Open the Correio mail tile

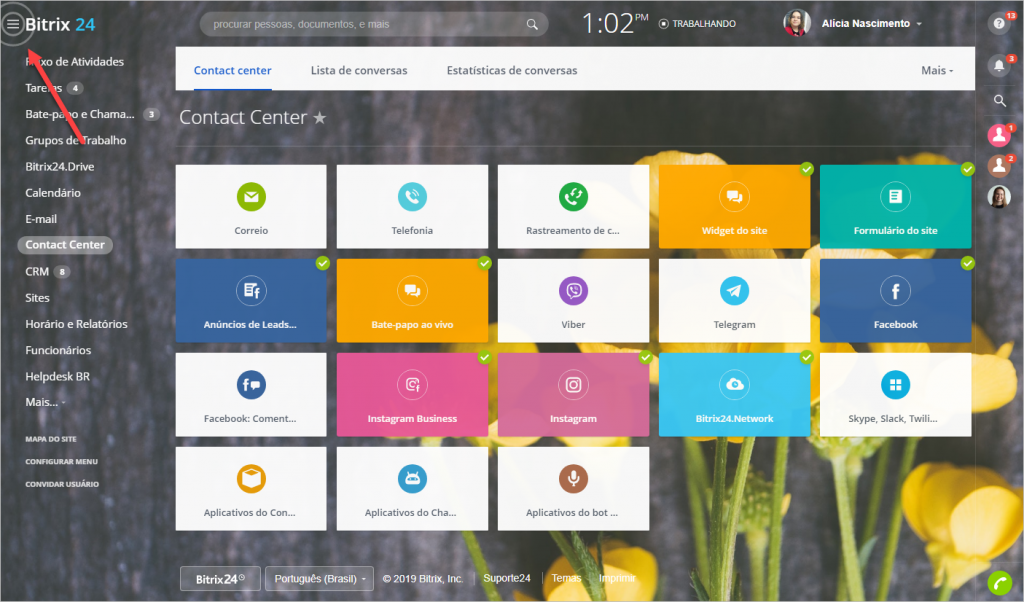(251, 207)
